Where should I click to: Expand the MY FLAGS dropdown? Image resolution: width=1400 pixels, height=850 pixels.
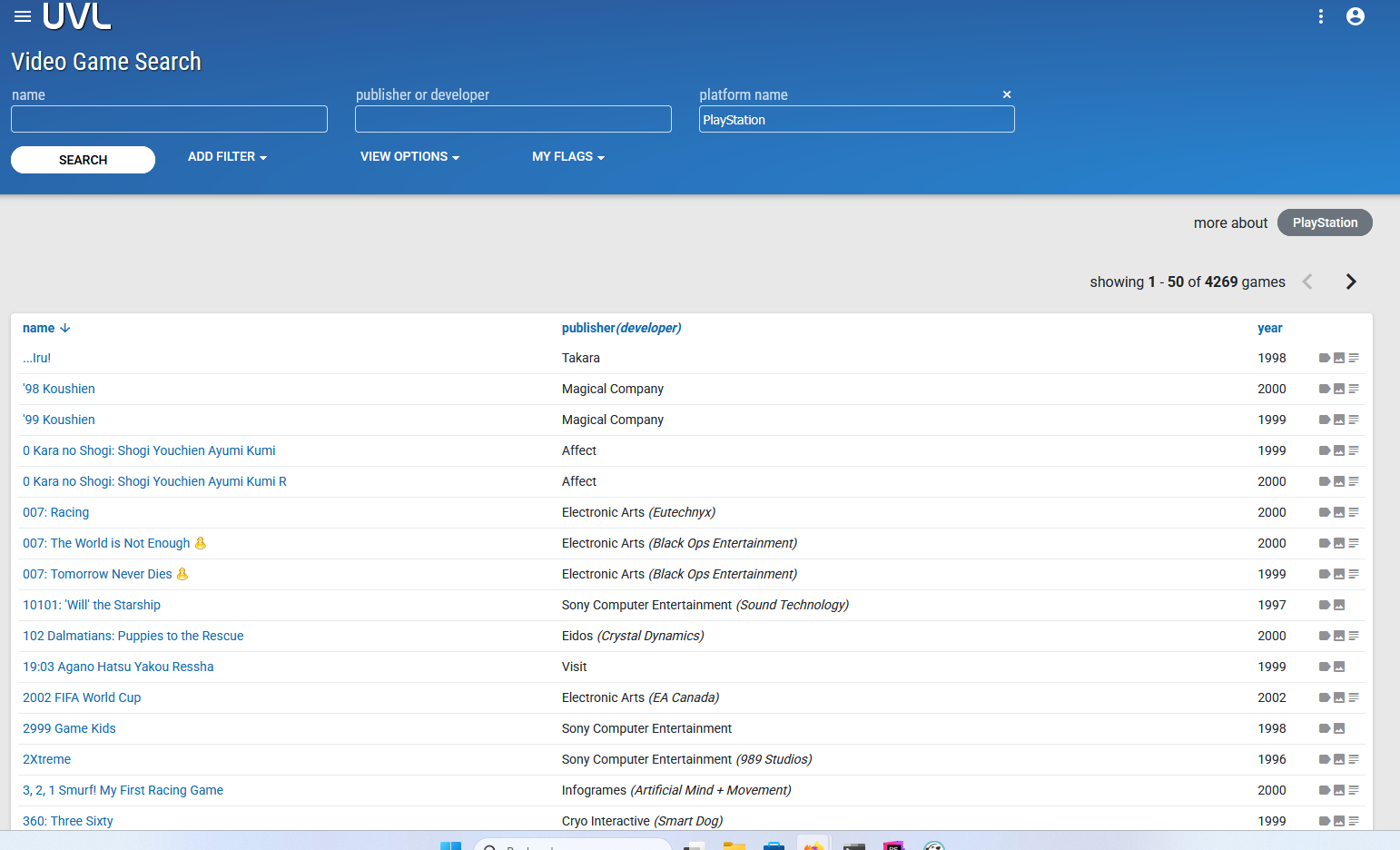pyautogui.click(x=568, y=157)
